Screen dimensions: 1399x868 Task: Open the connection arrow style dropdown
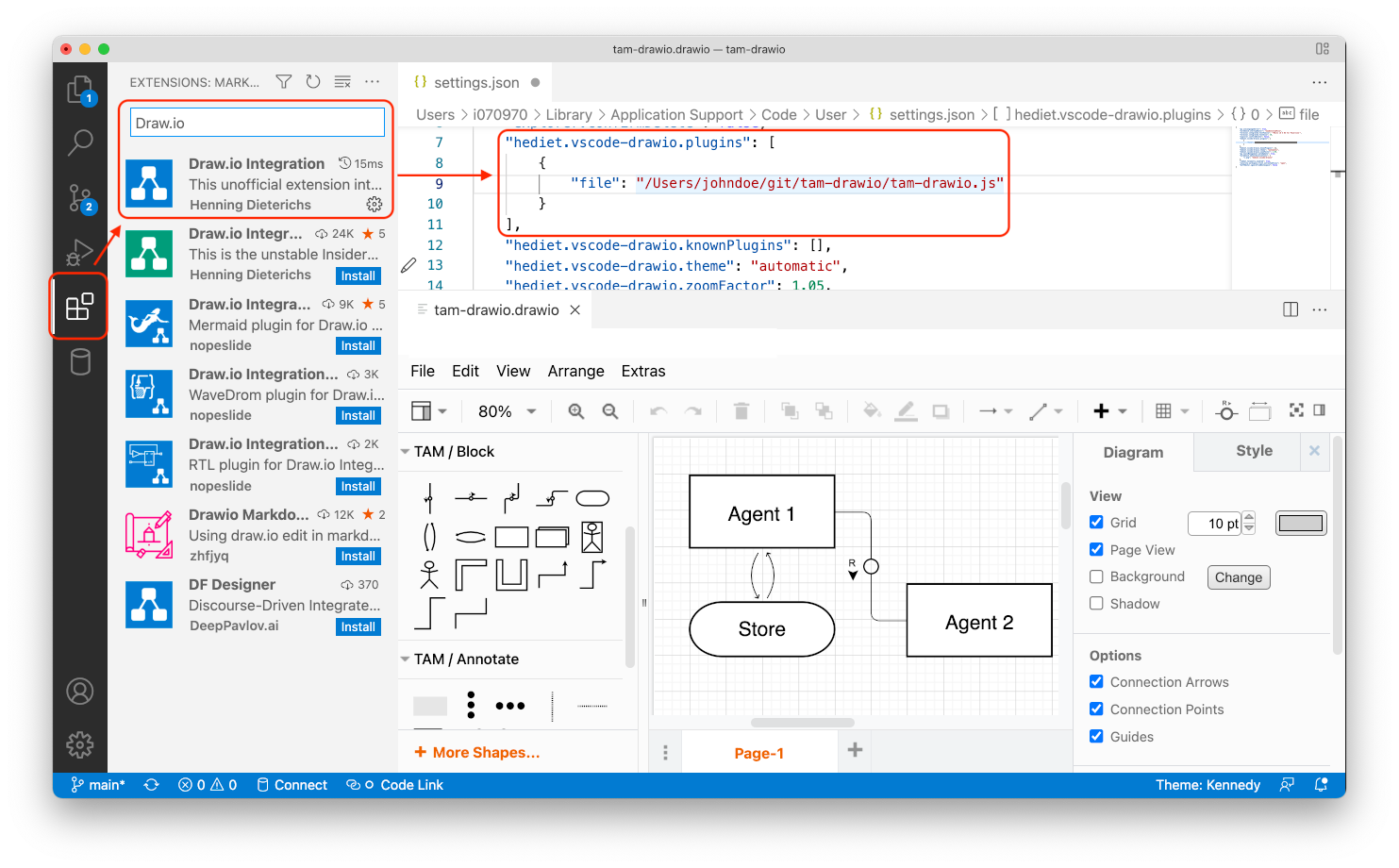coord(996,411)
